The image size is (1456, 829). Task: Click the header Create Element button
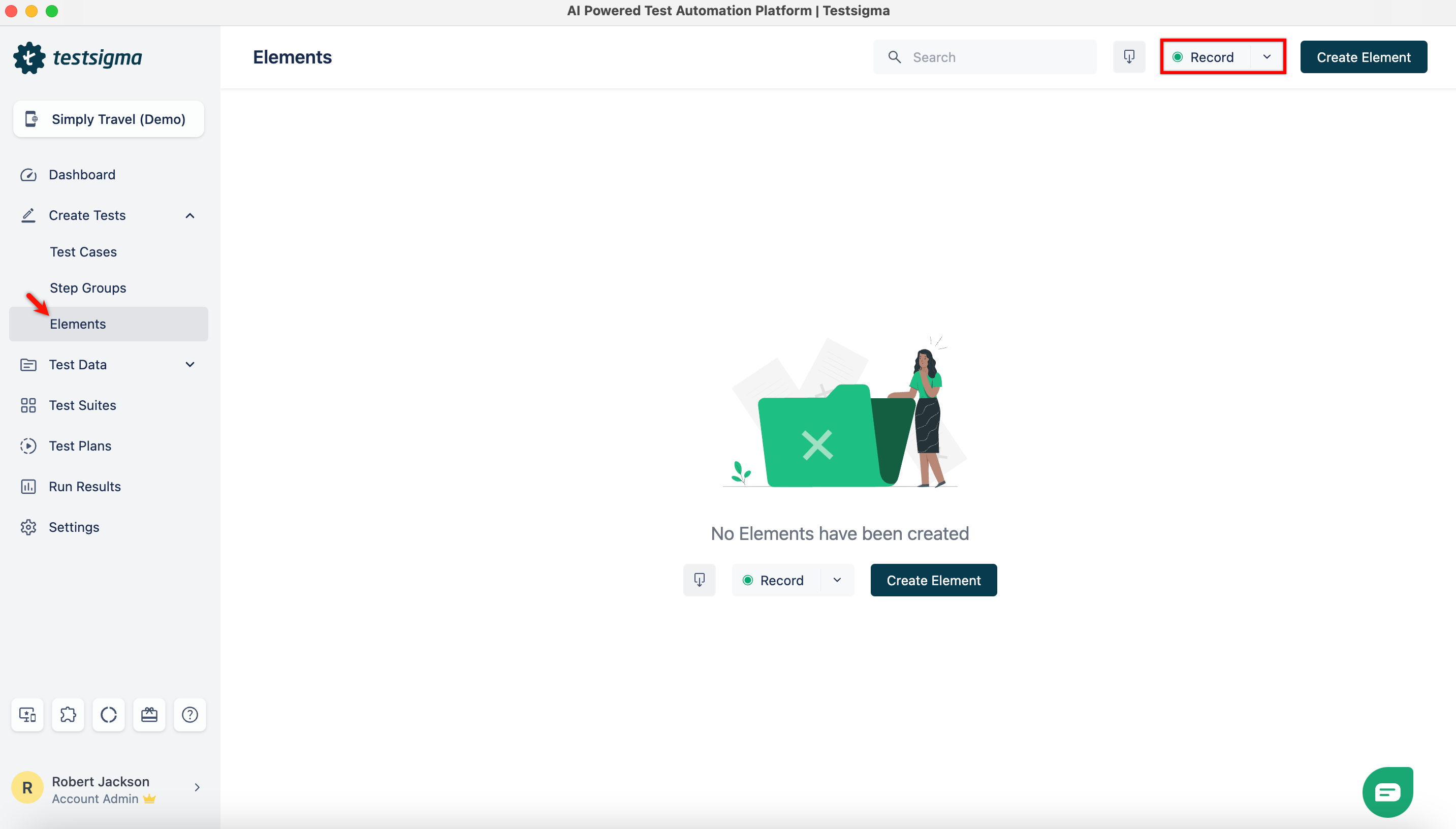coord(1363,57)
